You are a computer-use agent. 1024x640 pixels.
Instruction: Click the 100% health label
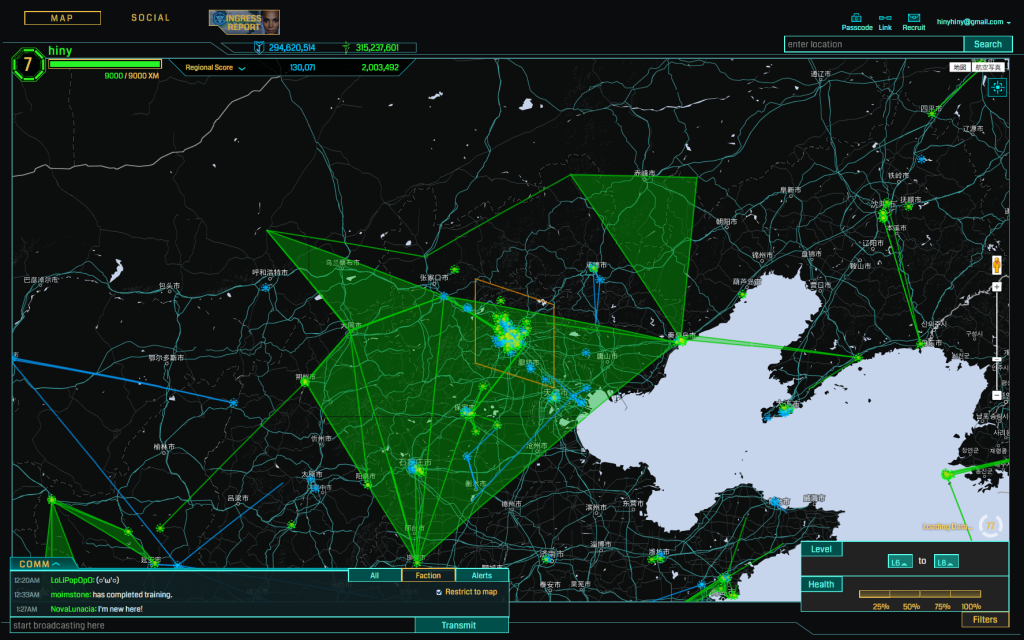click(971, 607)
